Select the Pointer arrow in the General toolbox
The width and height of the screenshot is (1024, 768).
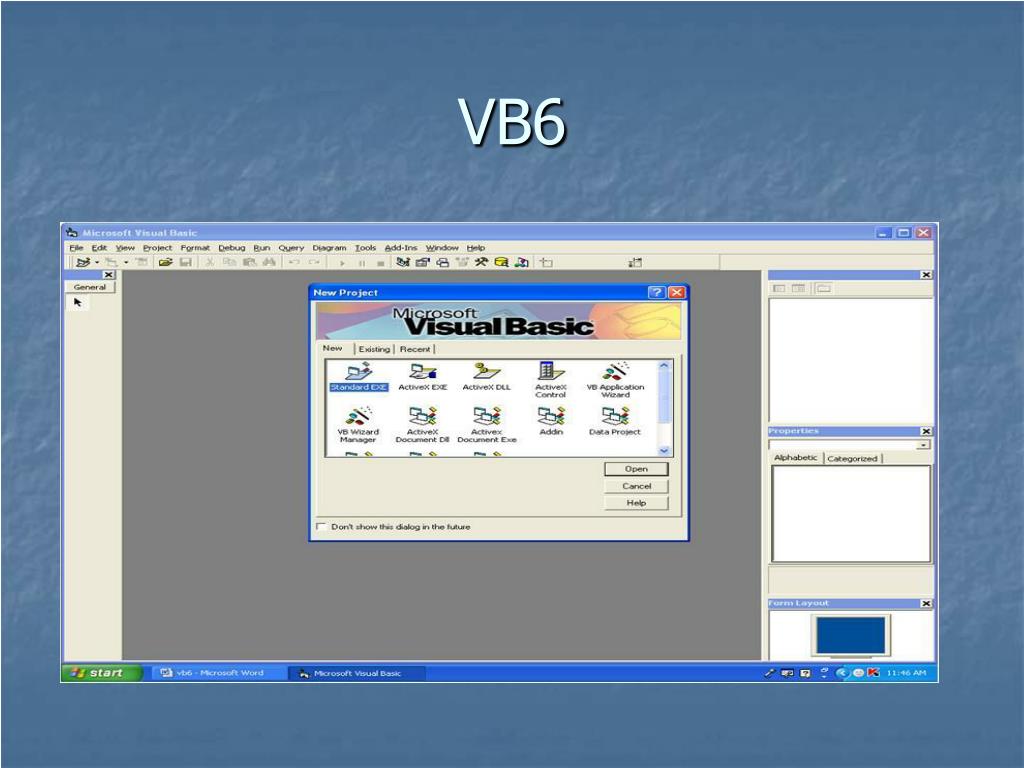point(78,302)
